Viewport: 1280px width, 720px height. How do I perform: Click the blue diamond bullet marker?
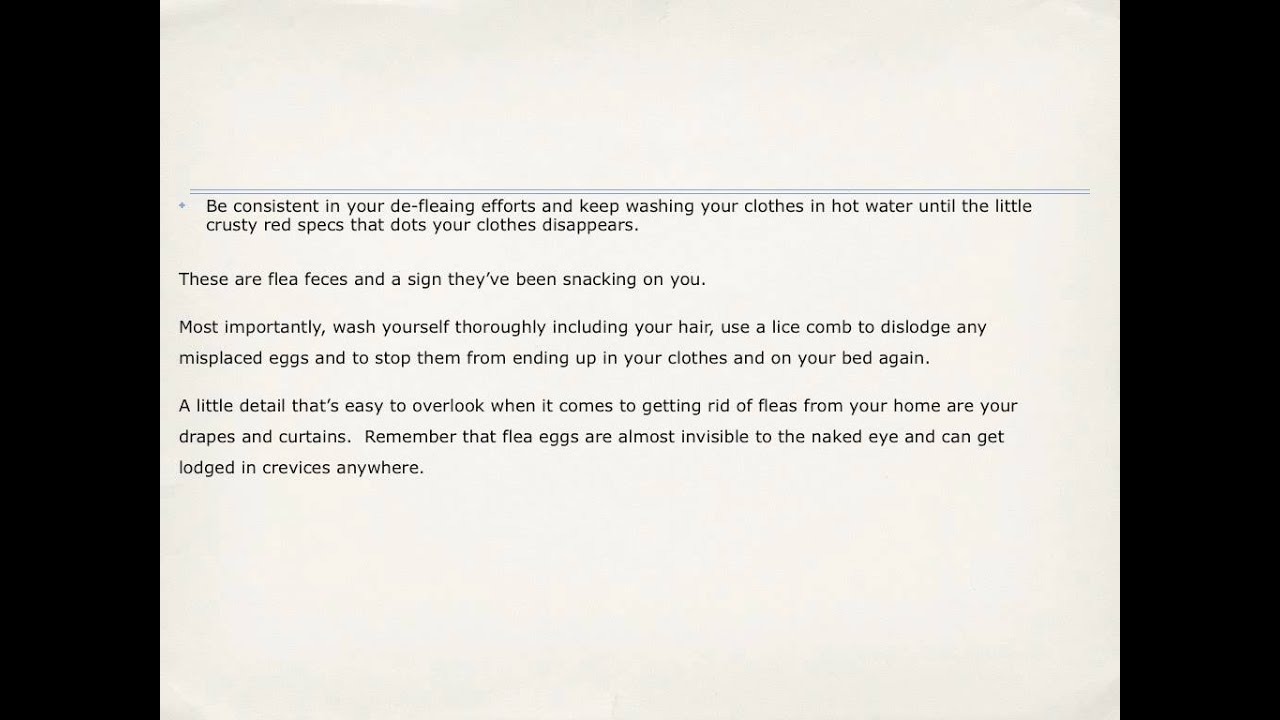182,205
